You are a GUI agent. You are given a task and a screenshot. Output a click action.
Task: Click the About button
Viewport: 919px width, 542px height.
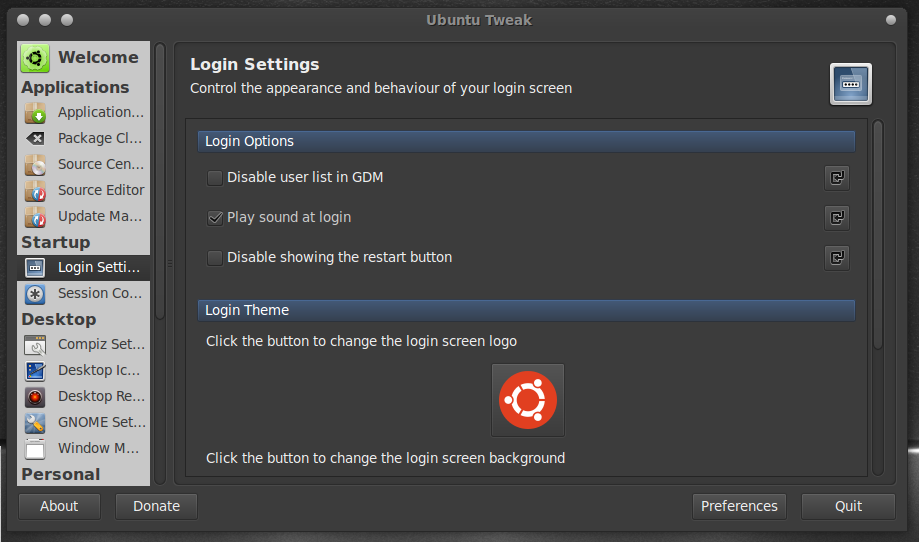click(59, 506)
